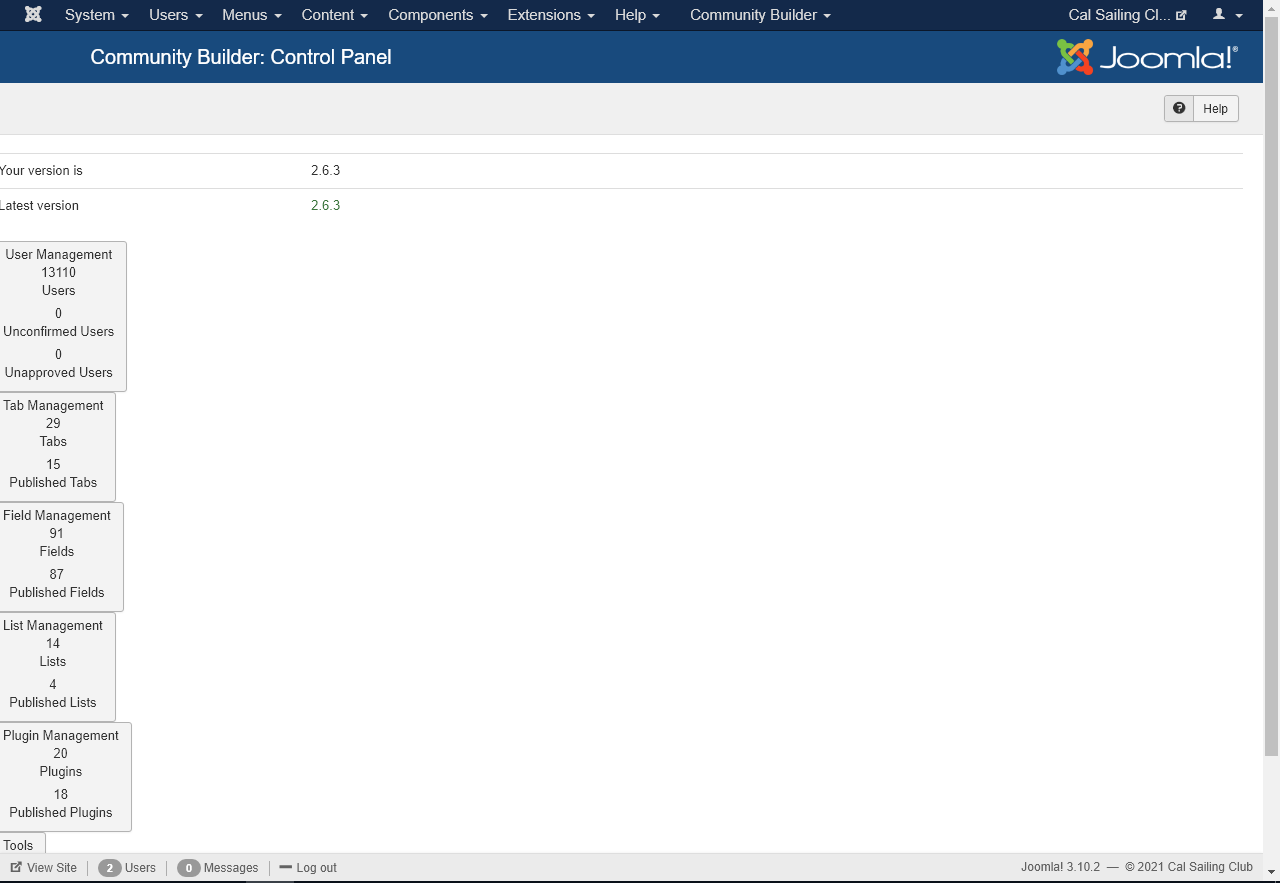Click Published Tabs label

coord(53,482)
